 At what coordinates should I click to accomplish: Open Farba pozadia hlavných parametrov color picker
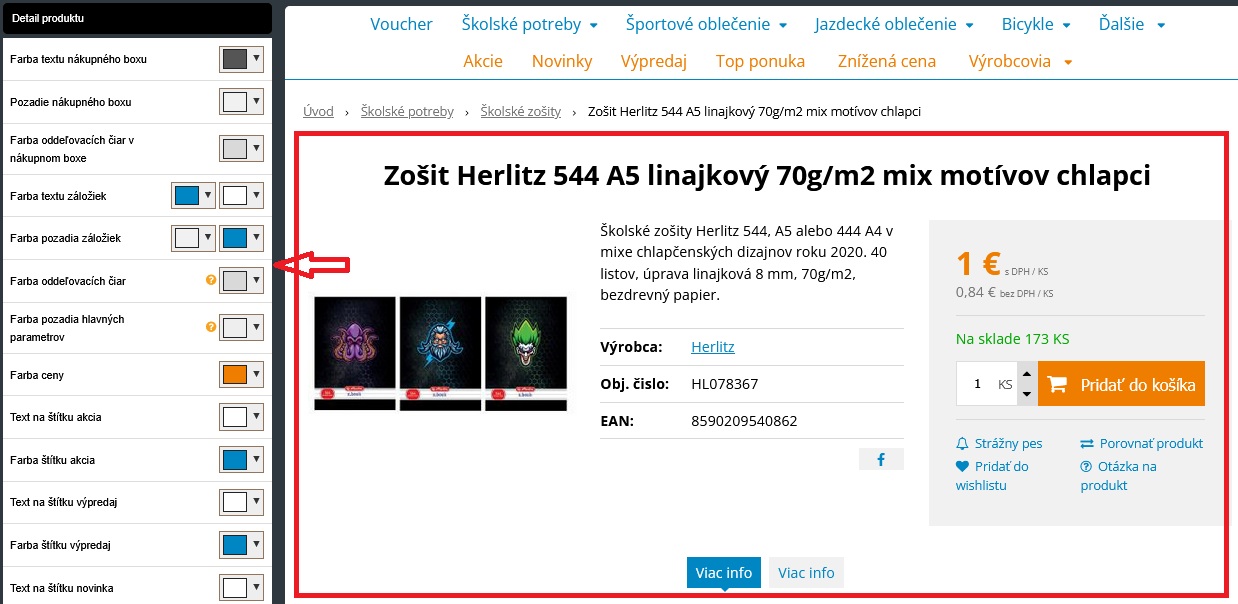coord(241,328)
